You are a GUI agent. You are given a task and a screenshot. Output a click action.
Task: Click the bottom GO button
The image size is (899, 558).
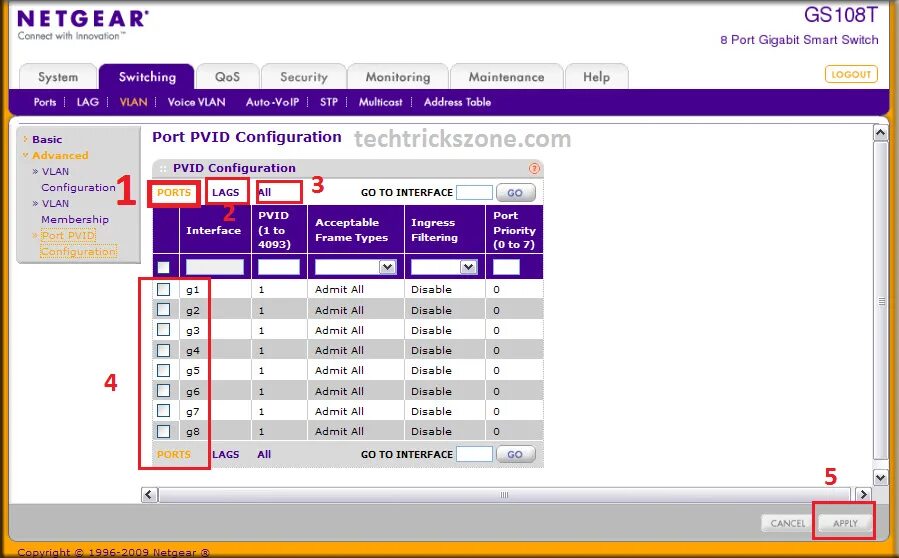tap(515, 454)
